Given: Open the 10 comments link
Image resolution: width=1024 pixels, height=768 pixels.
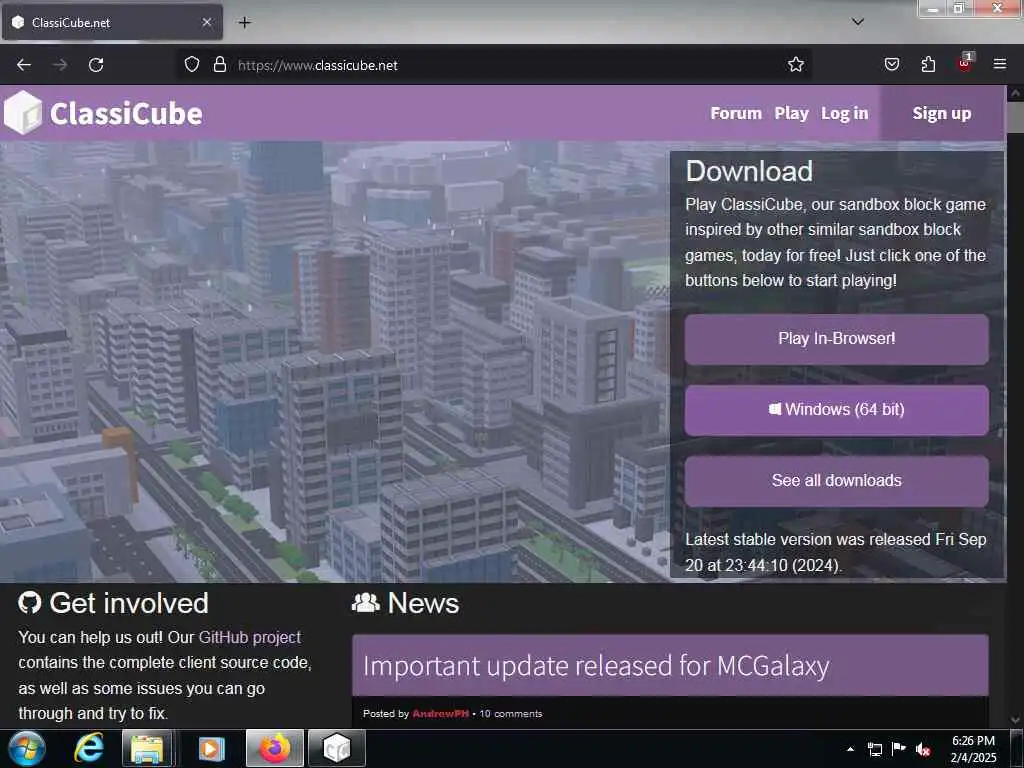Looking at the screenshot, I should coord(511,714).
